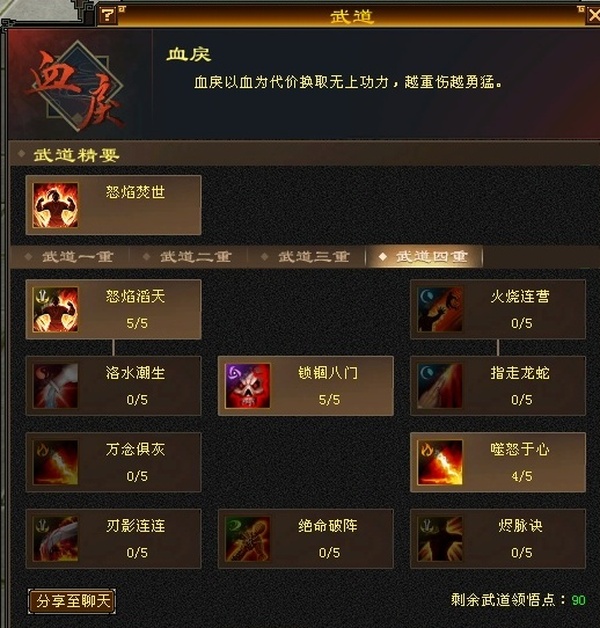Click the 火烧连营 skill icon
600x628 pixels.
tap(440, 309)
